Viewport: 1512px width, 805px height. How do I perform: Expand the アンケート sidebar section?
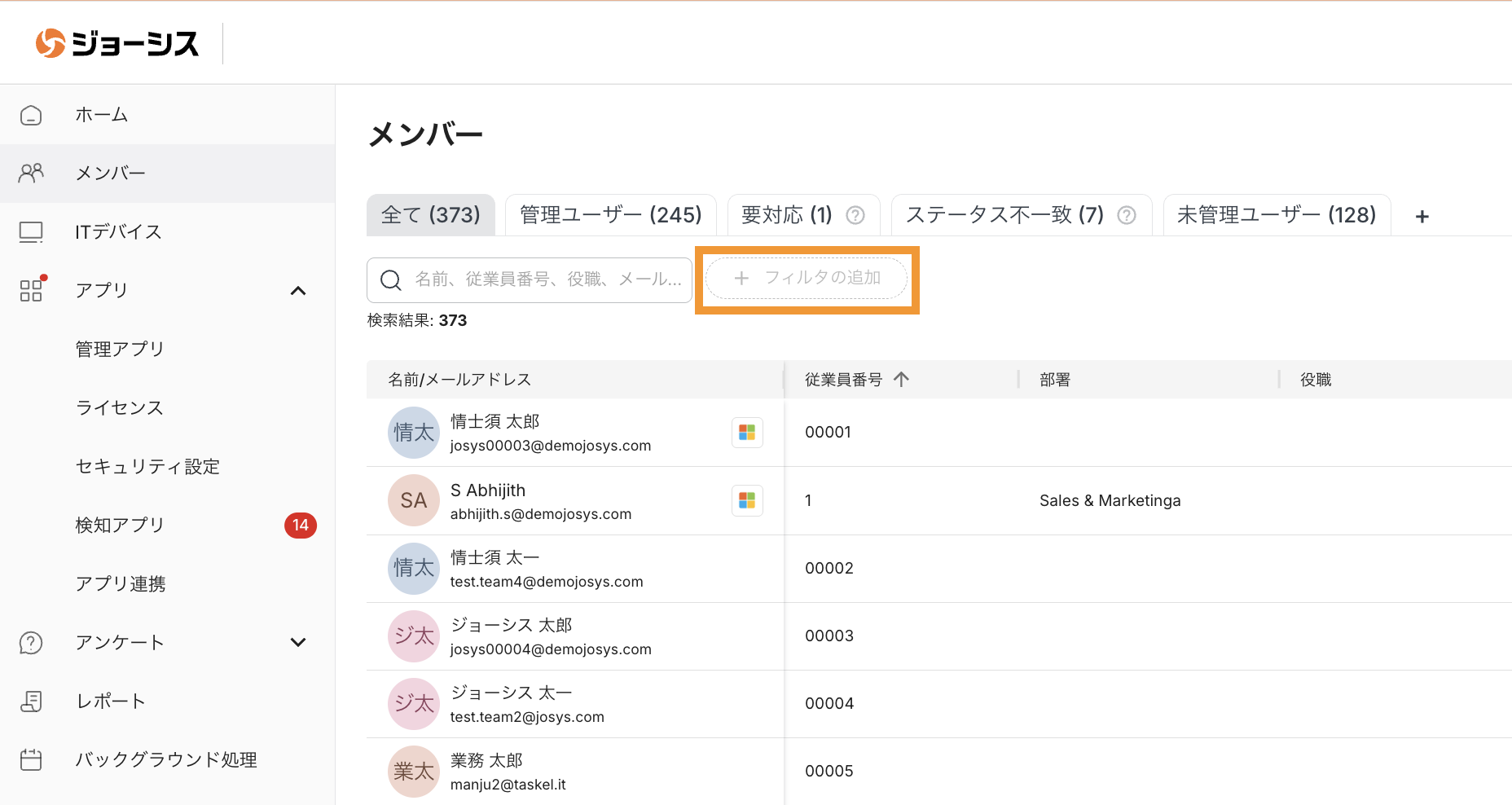[x=298, y=643]
